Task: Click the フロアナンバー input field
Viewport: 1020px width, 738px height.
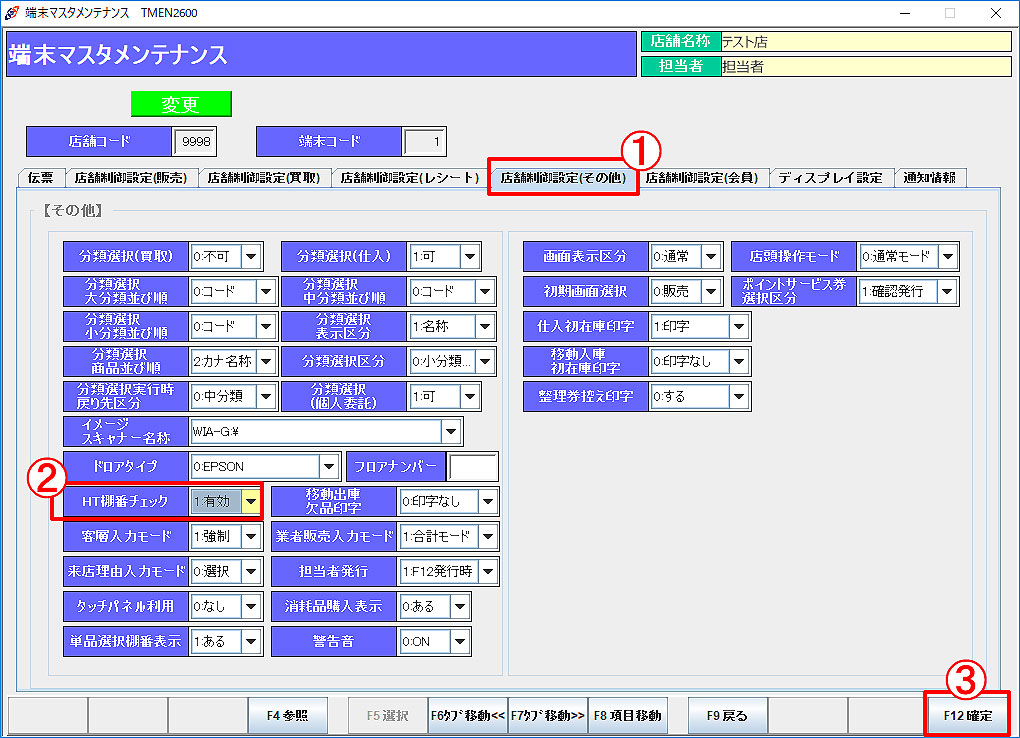Action: 473,466
